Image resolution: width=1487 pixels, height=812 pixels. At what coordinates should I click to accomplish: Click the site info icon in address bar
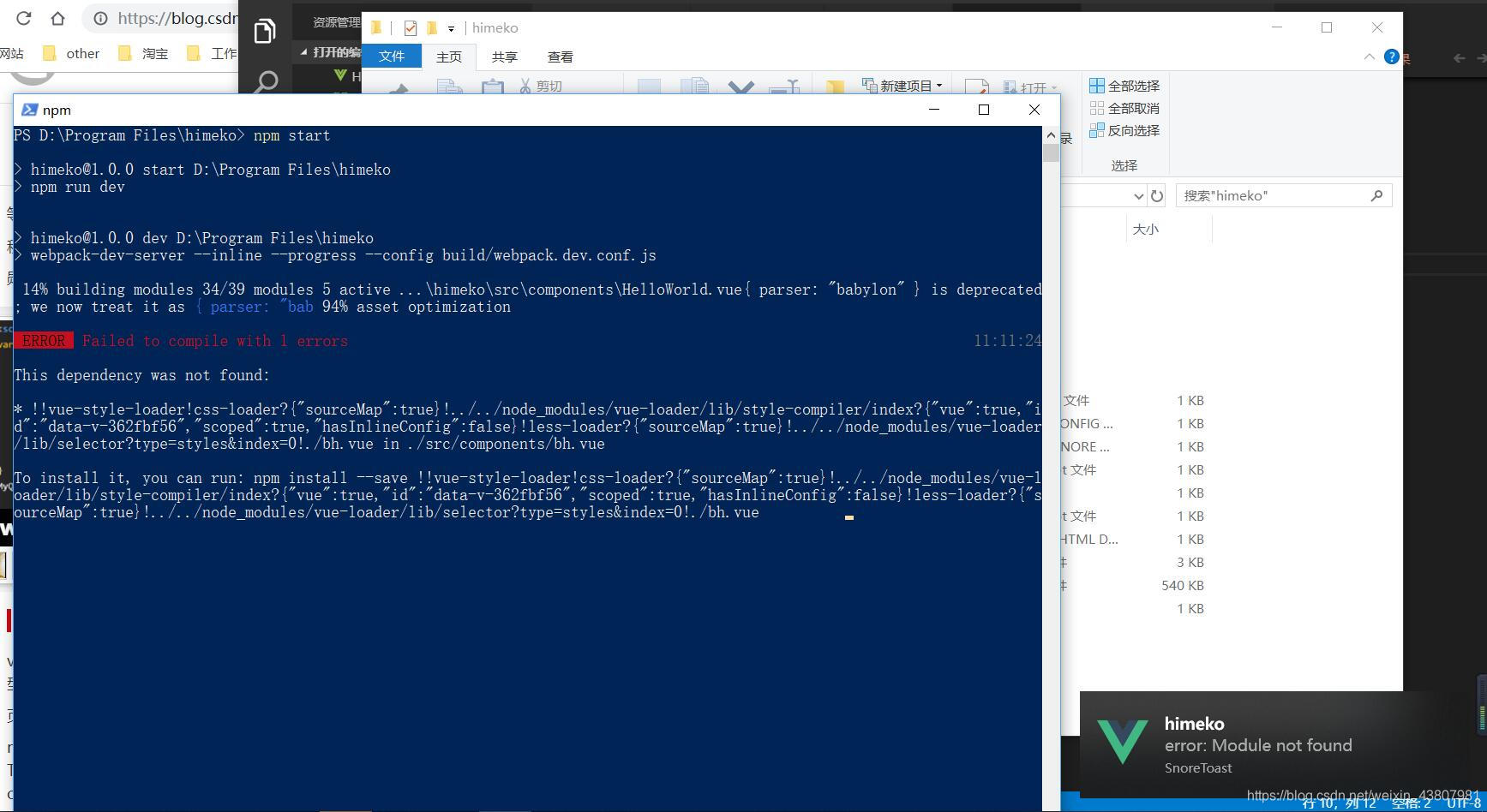coord(100,18)
